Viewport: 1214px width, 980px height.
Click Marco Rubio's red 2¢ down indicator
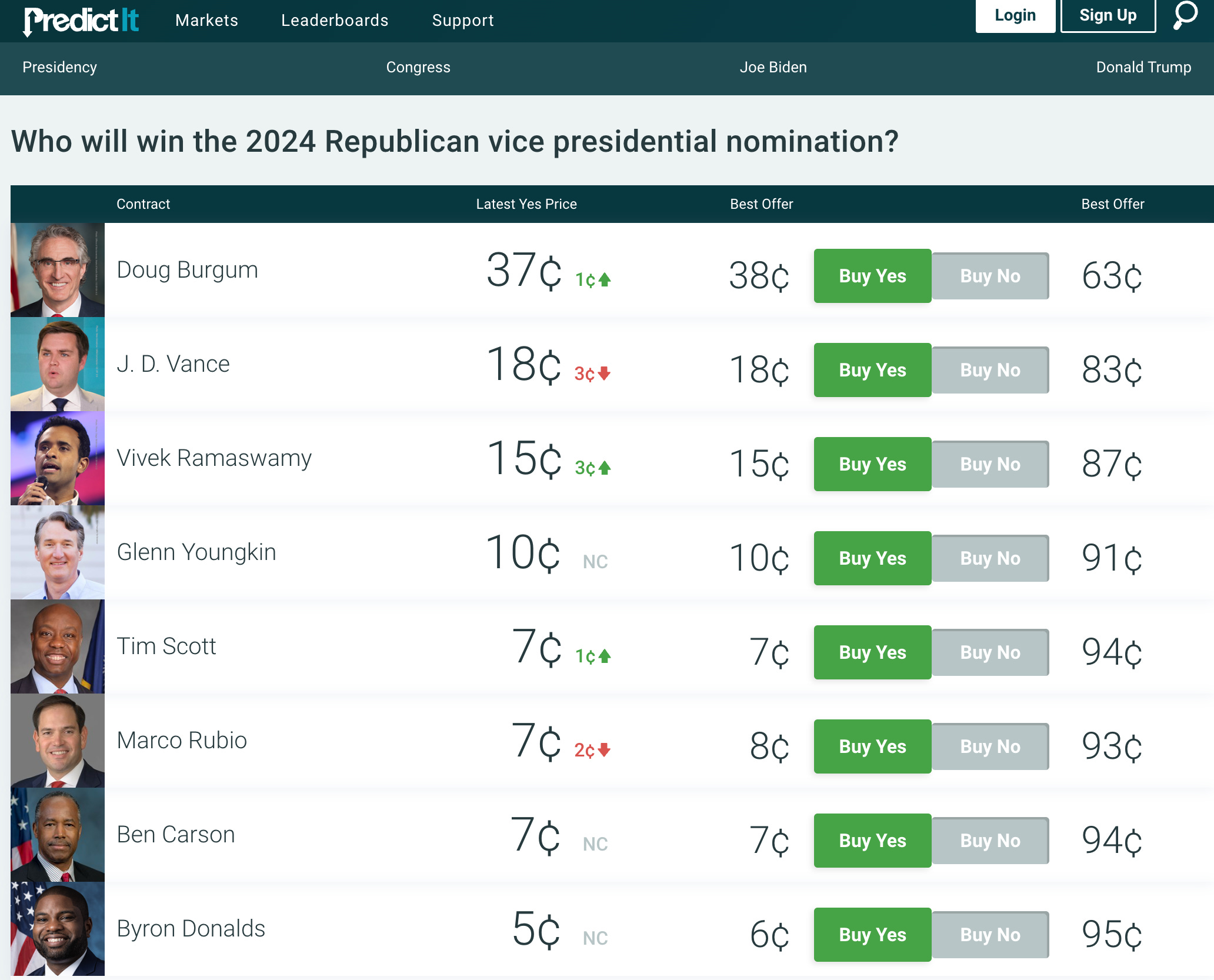click(x=593, y=750)
